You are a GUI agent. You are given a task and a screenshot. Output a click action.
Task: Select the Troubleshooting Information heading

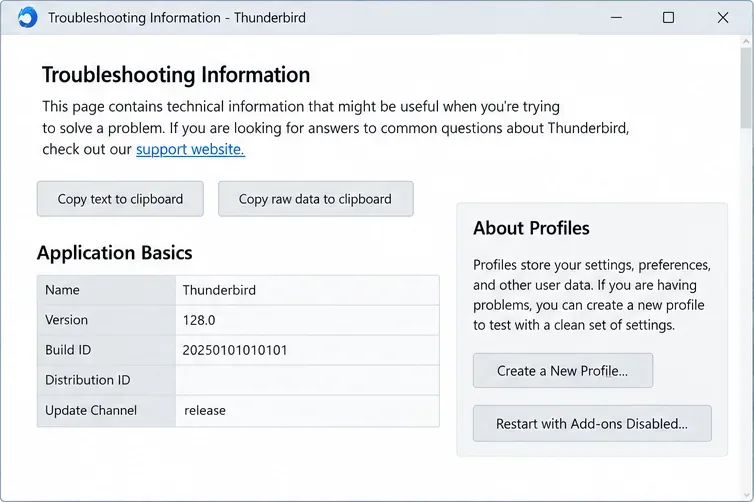[176, 75]
